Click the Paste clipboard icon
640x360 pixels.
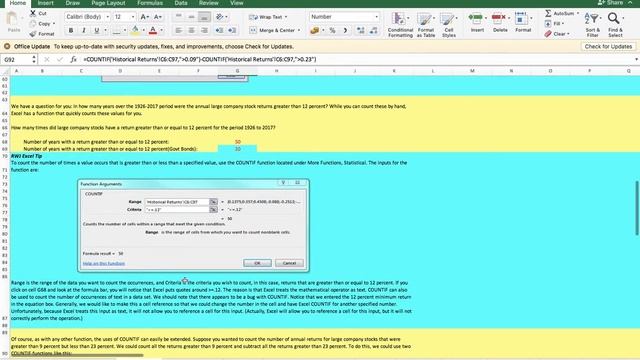tap(12, 19)
